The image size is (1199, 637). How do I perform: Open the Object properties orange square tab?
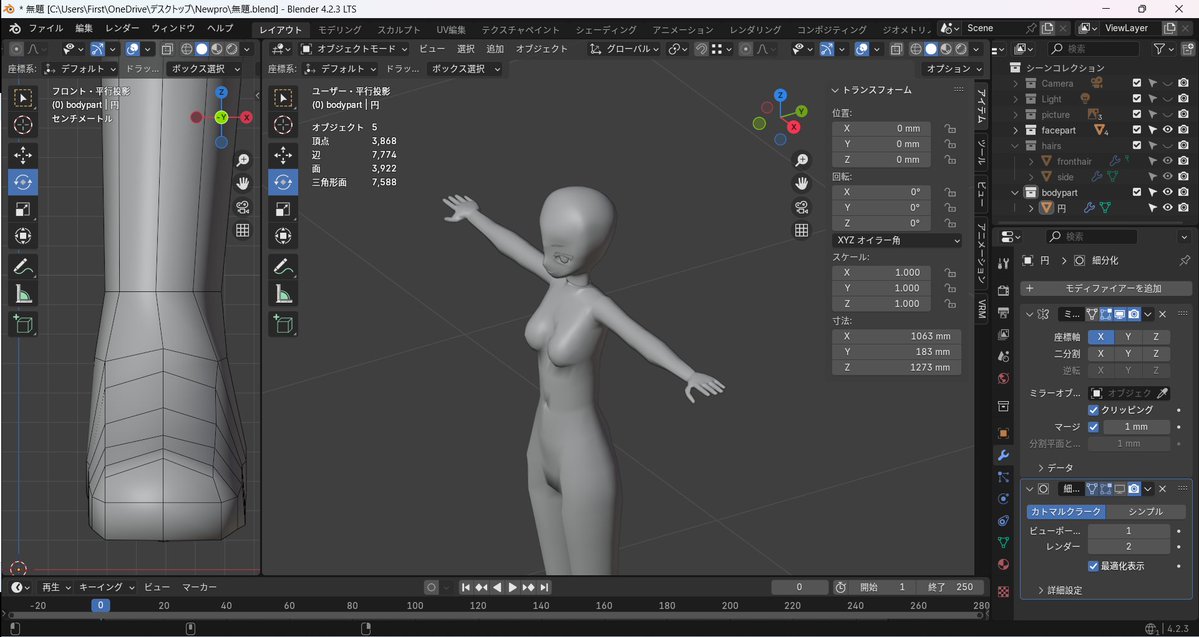tap(1004, 433)
